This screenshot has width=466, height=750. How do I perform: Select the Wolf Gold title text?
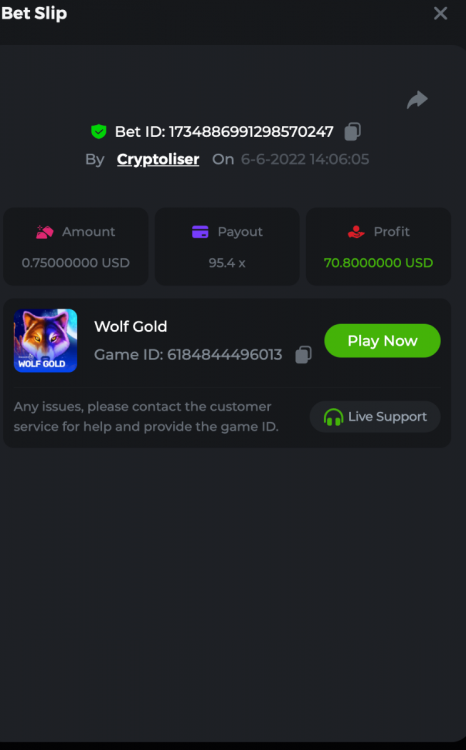pos(131,326)
